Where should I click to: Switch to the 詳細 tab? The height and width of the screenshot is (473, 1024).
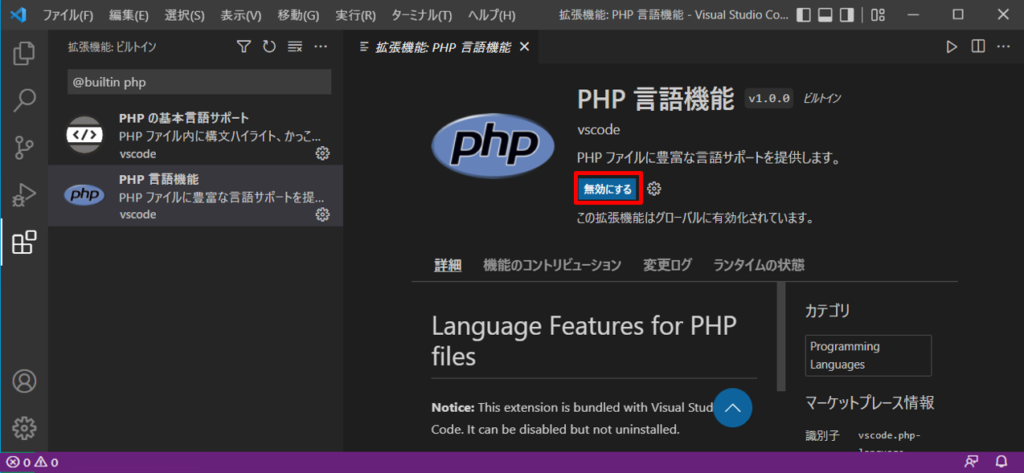point(448,265)
